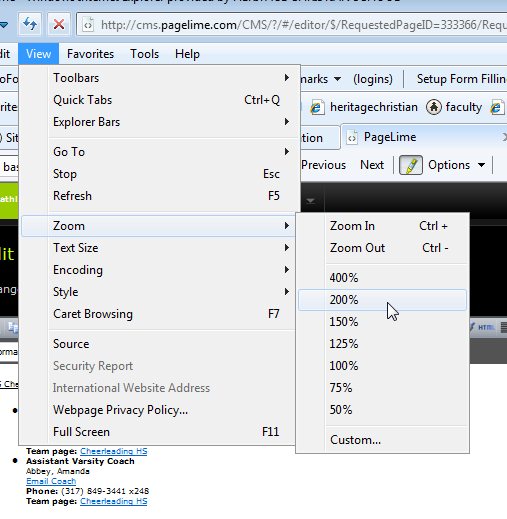Open the Tools menu

click(144, 54)
